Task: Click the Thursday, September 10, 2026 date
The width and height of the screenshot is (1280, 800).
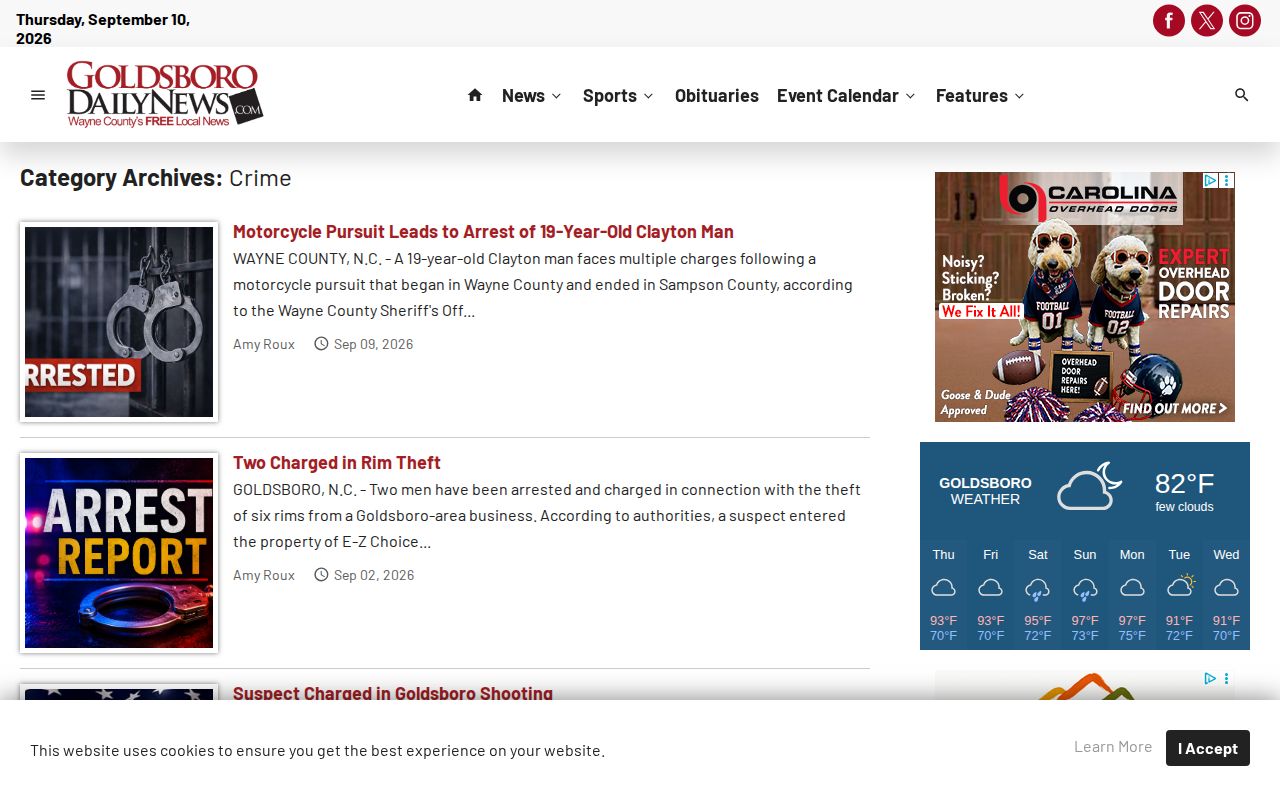Action: [103, 29]
